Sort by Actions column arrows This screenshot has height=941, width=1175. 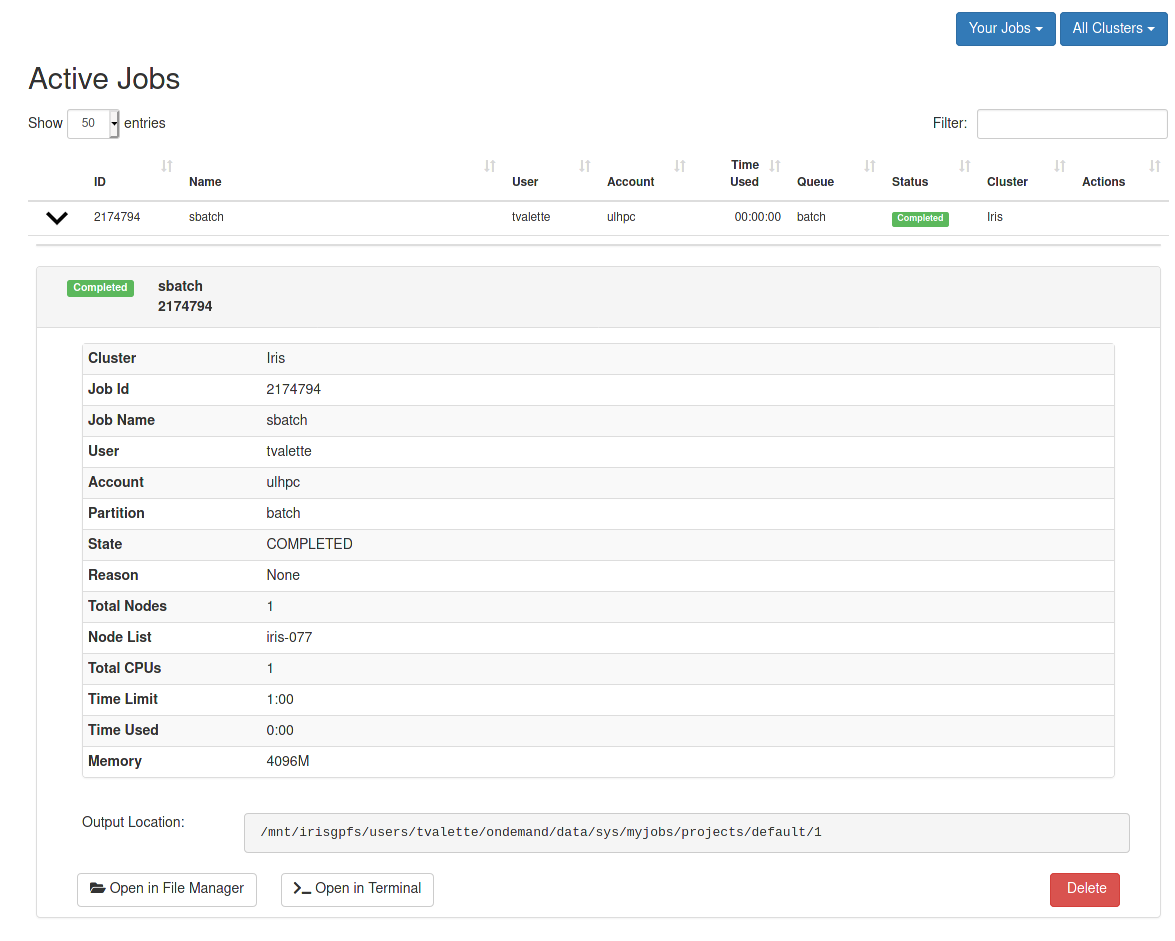pos(1155,166)
